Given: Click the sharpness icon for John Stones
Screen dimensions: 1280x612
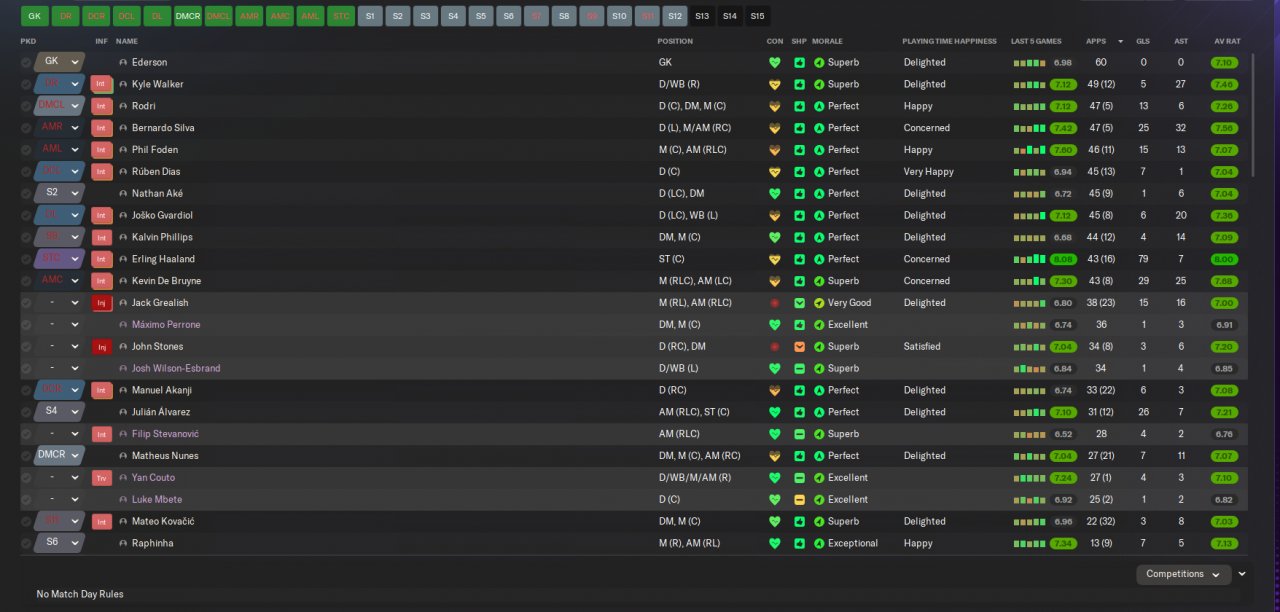Looking at the screenshot, I should click(800, 347).
